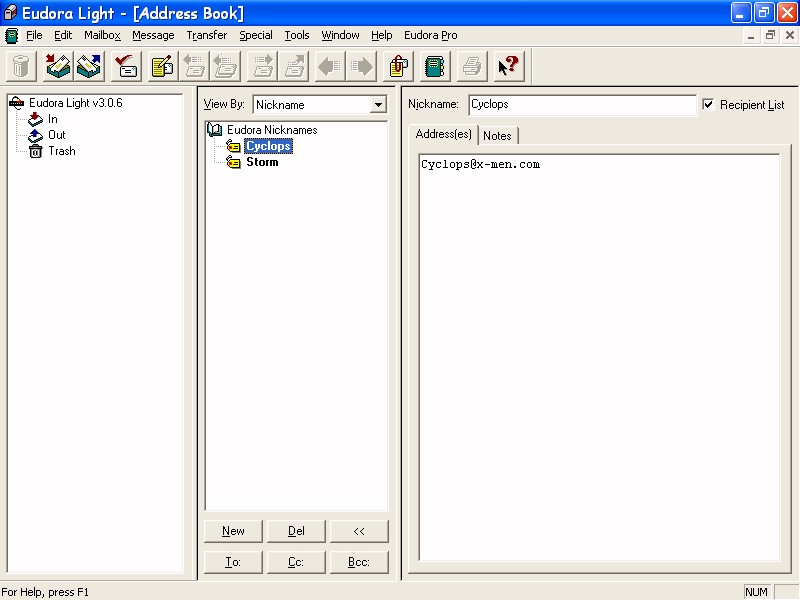
Task: Click the Attach File paperclip icon
Action: tap(398, 66)
